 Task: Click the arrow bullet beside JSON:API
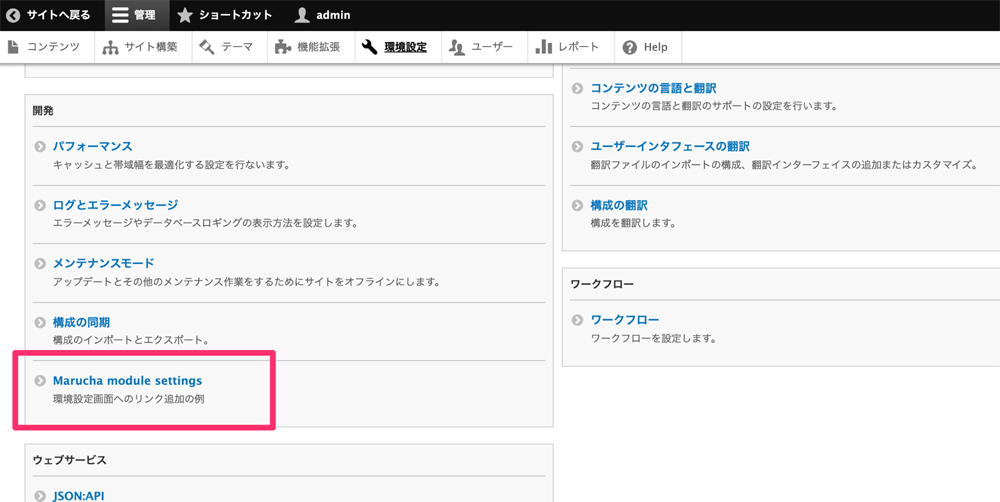40,496
